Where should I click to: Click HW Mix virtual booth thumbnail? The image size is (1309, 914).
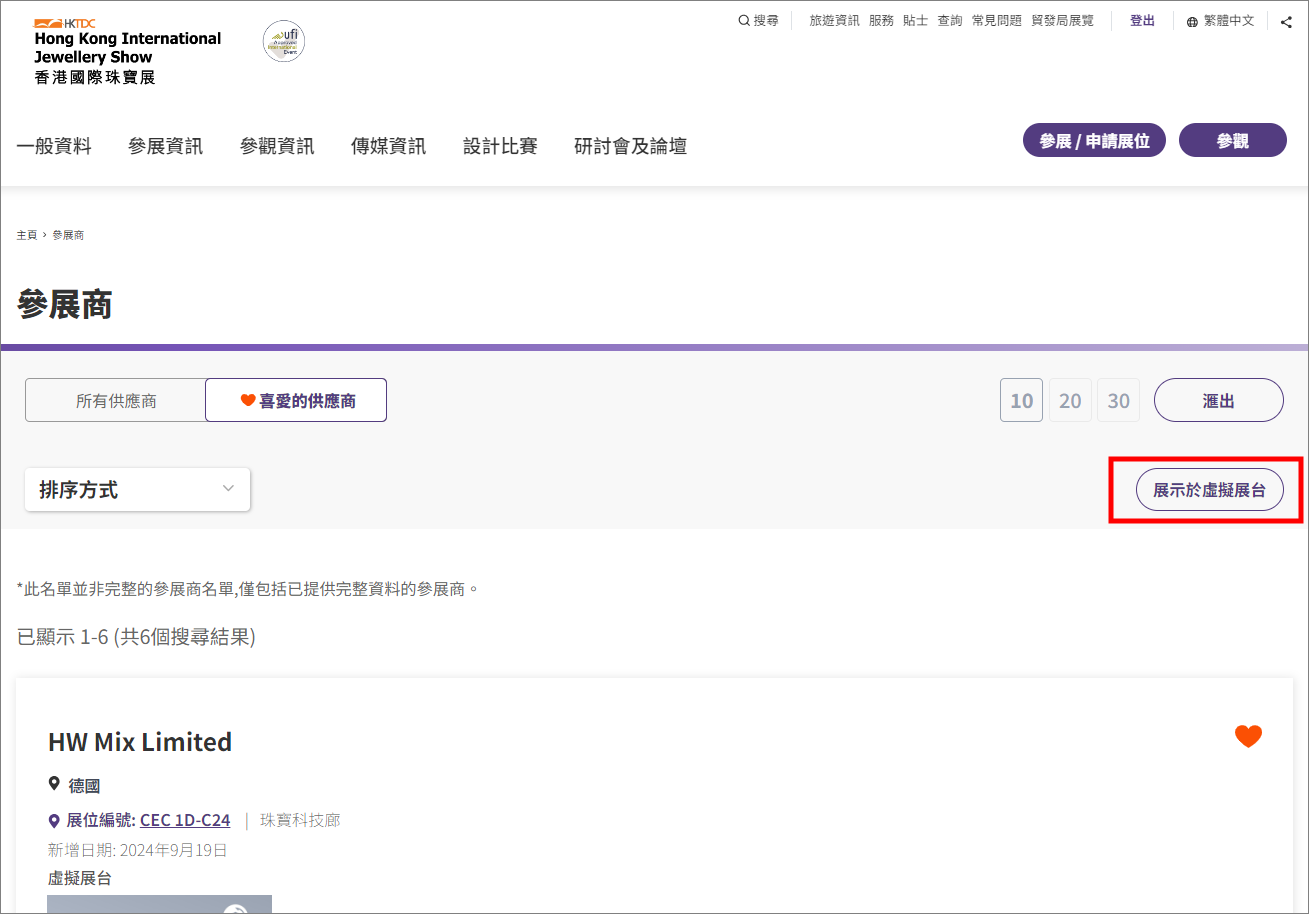click(x=160, y=904)
